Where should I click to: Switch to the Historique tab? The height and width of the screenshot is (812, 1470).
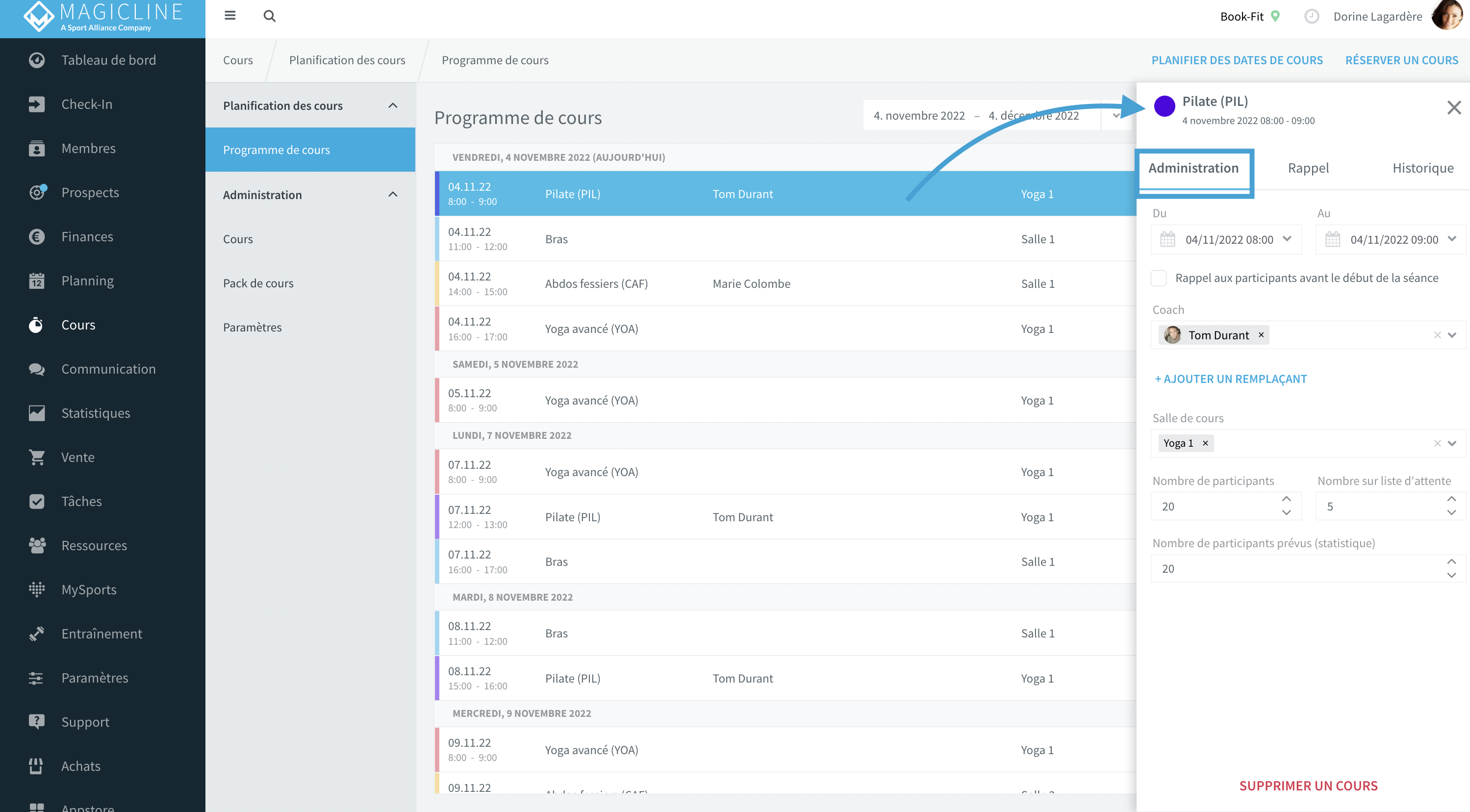[1422, 168]
